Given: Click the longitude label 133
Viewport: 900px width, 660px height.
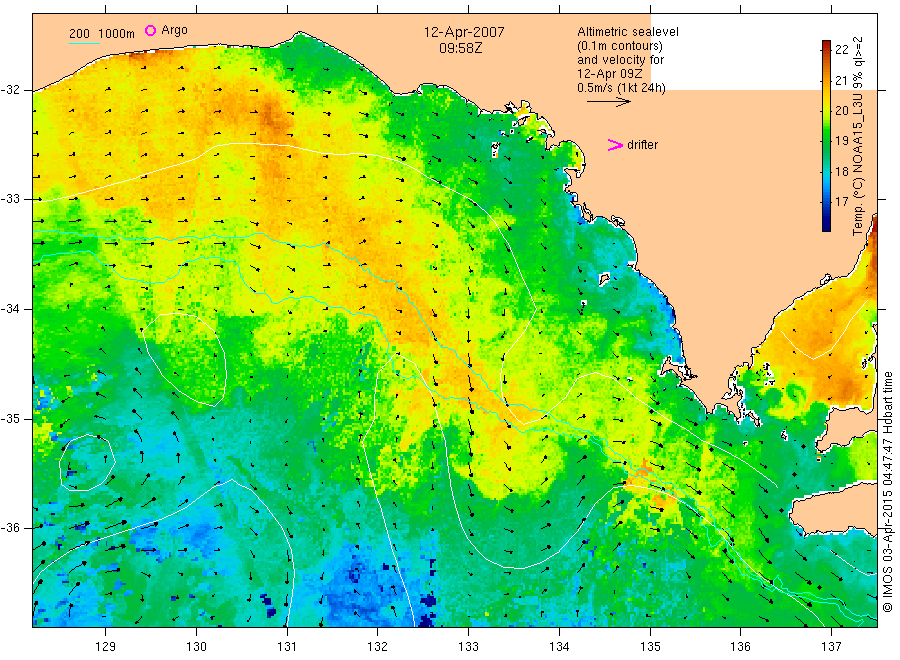Looking at the screenshot, I should click(468, 647).
